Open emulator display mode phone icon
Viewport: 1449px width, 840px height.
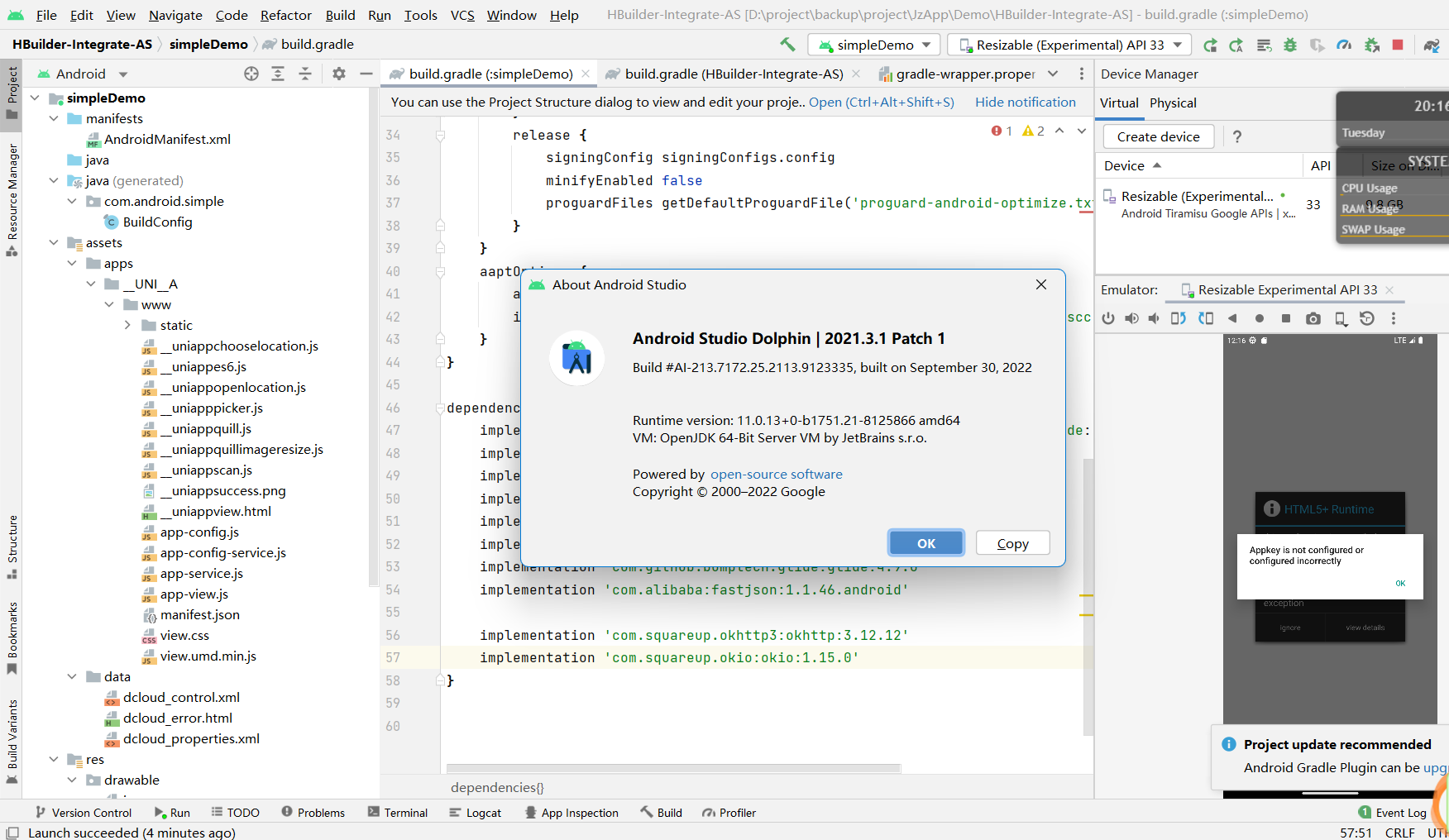coord(1341,318)
